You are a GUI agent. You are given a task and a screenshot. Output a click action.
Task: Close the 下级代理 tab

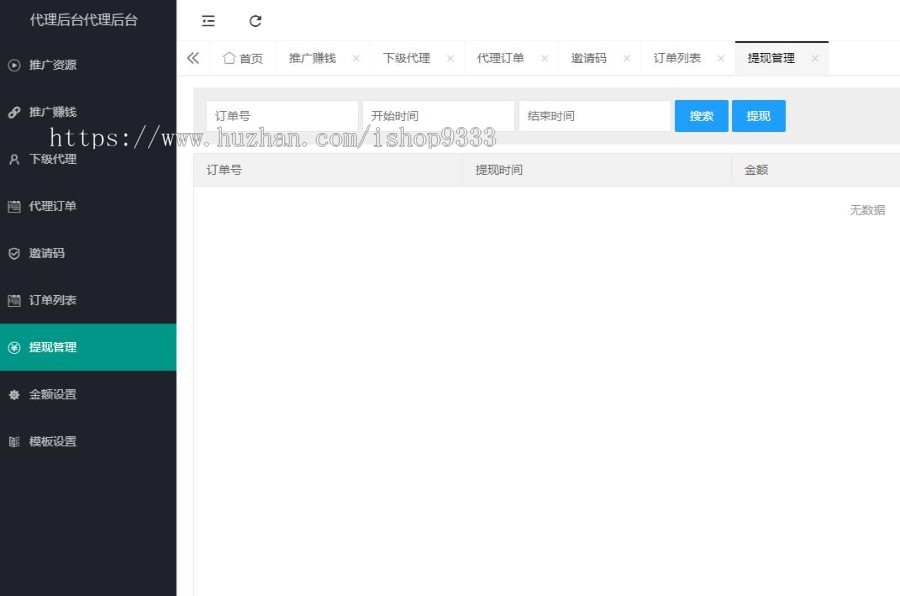[450, 58]
